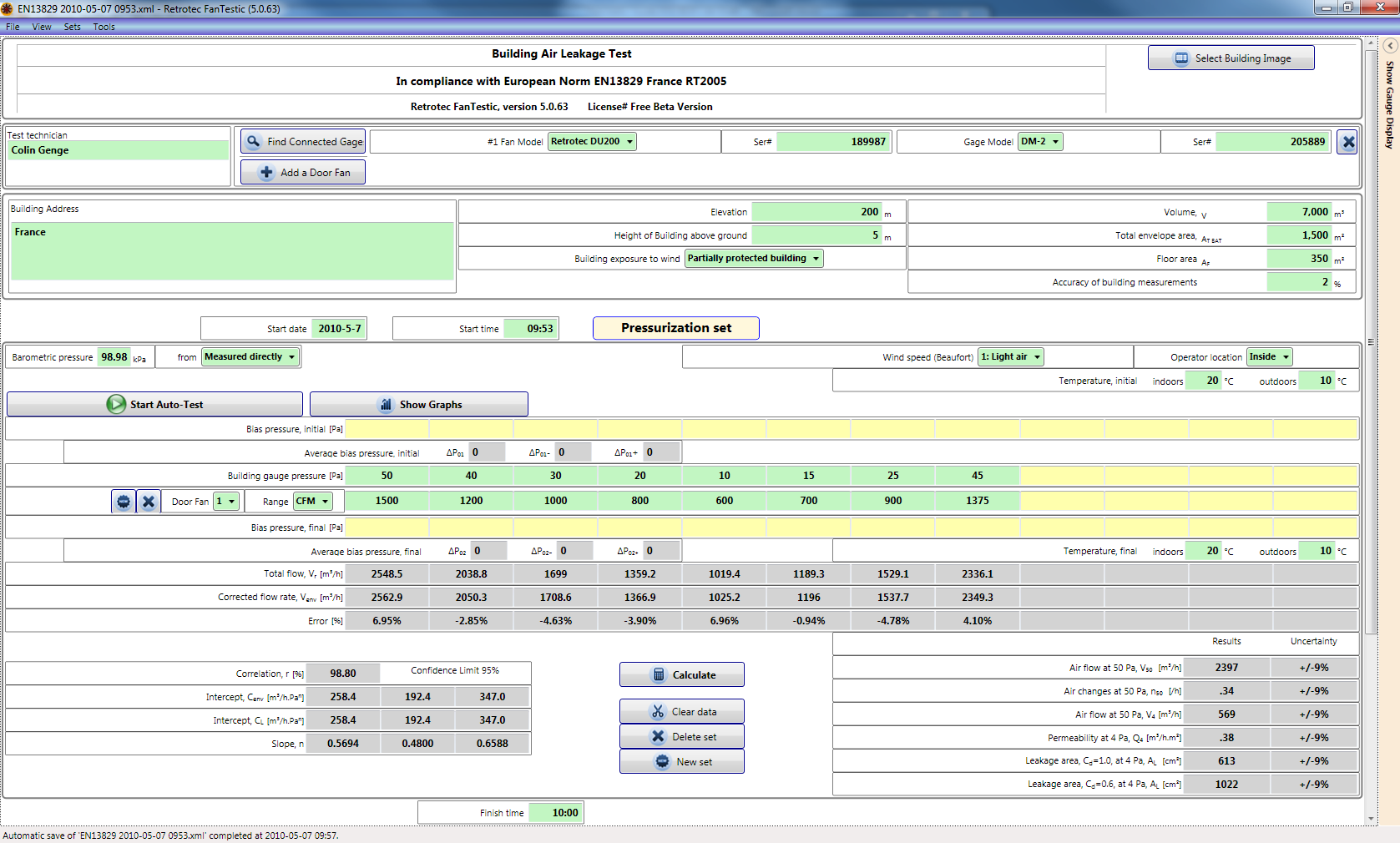This screenshot has height=843, width=1400.
Task: Click flow cell showing 1375
Action: pyautogui.click(x=978, y=501)
